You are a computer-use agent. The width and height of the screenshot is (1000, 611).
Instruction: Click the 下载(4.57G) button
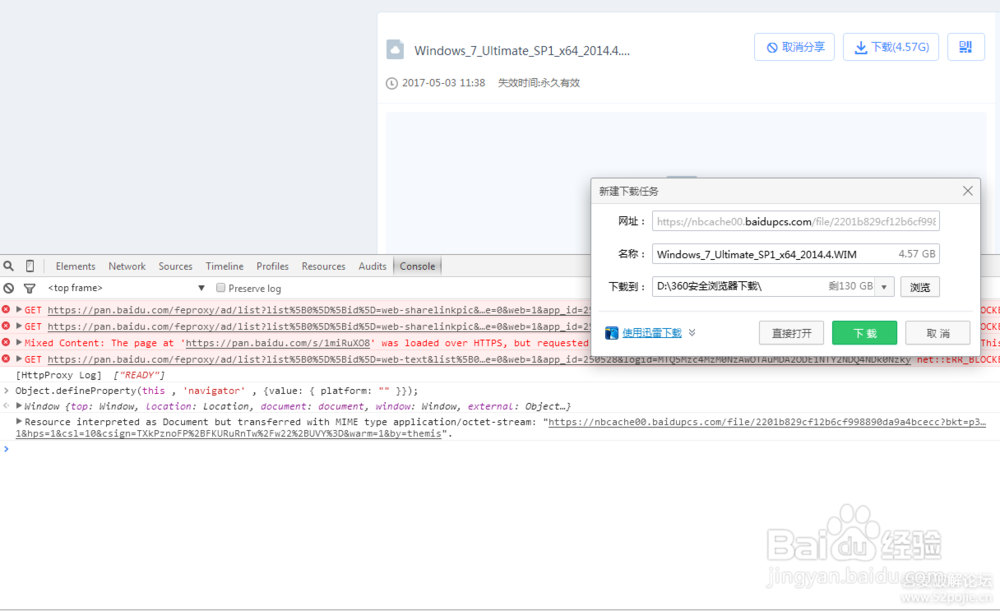pos(891,47)
